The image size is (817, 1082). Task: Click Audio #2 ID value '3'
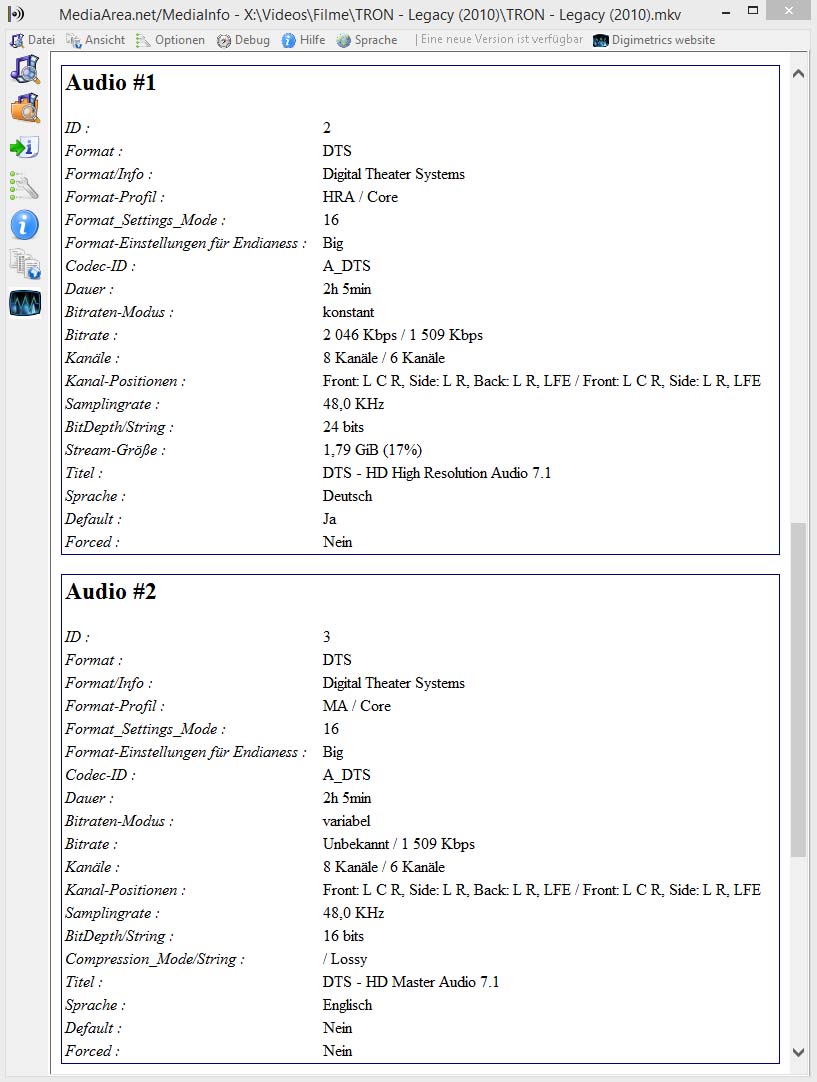coord(326,637)
